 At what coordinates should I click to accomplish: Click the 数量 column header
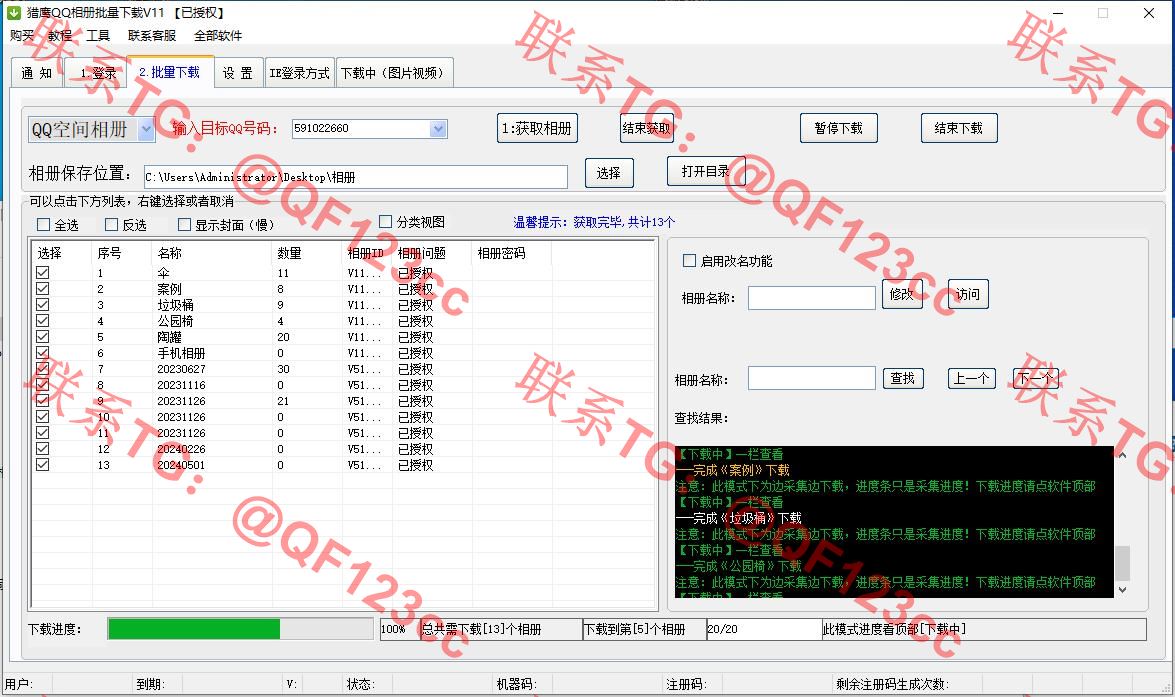pyautogui.click(x=306, y=253)
